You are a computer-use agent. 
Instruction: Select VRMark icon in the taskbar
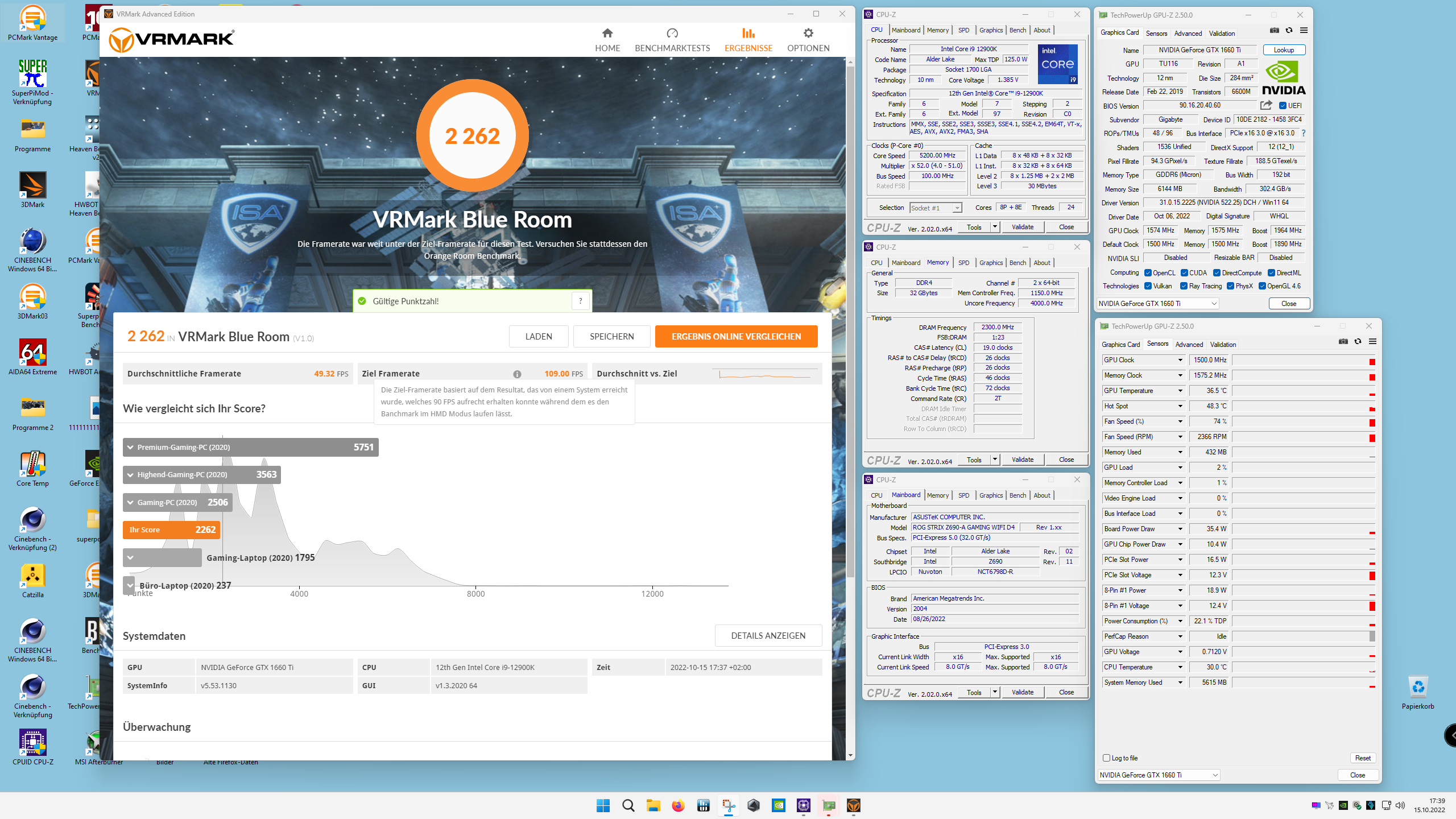853,805
